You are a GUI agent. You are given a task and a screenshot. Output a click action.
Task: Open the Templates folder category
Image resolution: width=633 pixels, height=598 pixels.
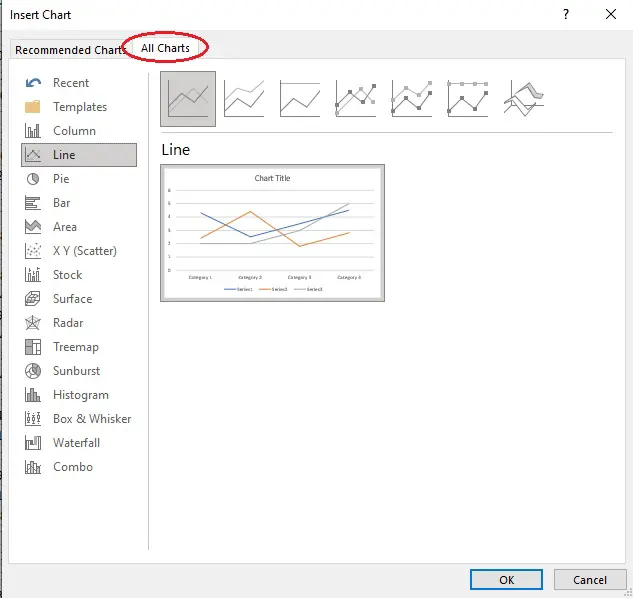point(79,107)
